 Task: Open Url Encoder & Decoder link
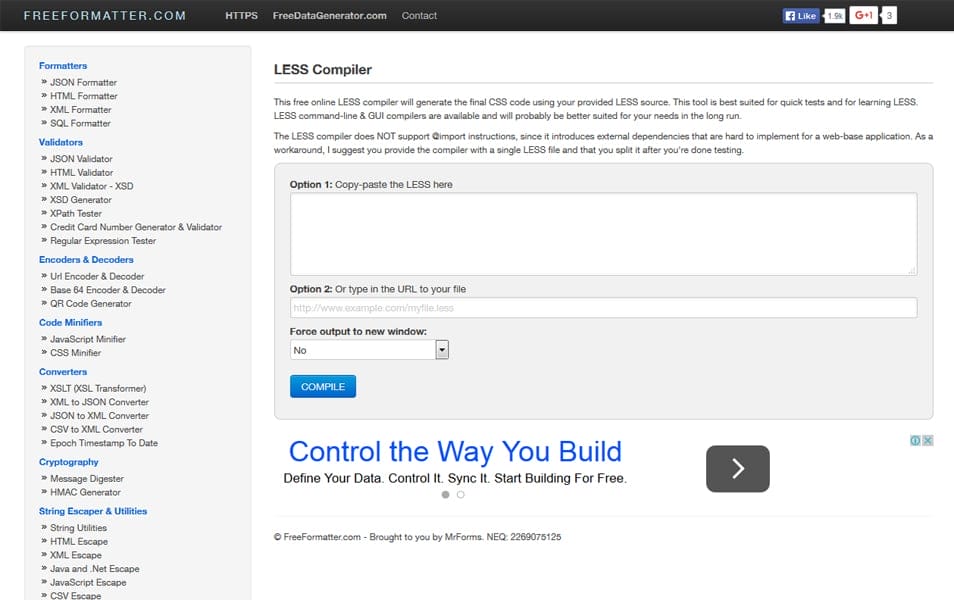97,276
